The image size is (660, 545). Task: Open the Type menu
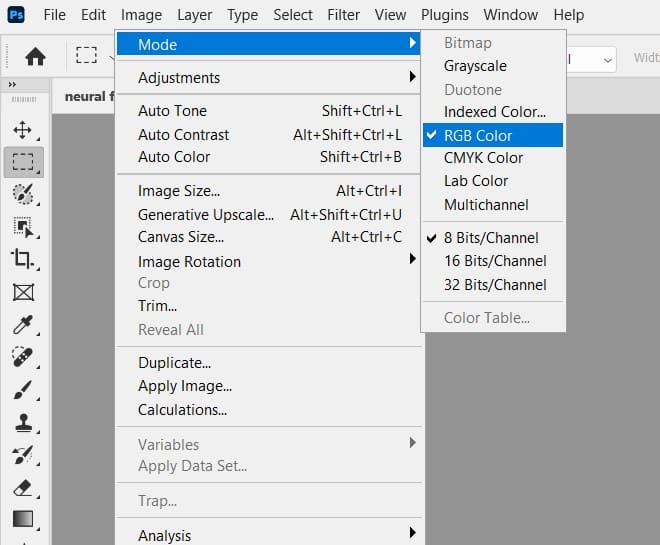click(242, 15)
